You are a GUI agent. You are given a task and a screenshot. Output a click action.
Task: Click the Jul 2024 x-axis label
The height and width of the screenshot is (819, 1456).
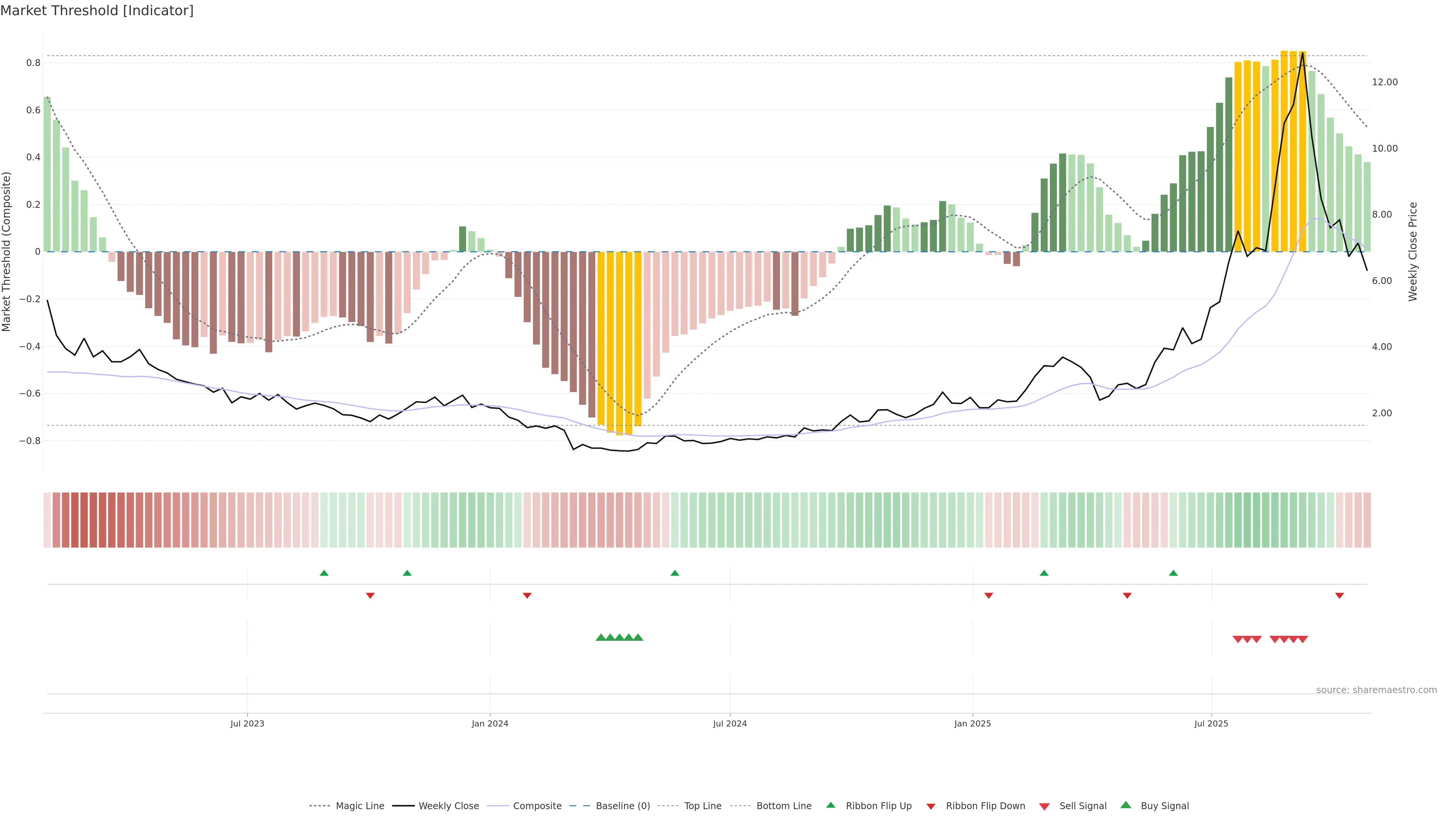[730, 723]
